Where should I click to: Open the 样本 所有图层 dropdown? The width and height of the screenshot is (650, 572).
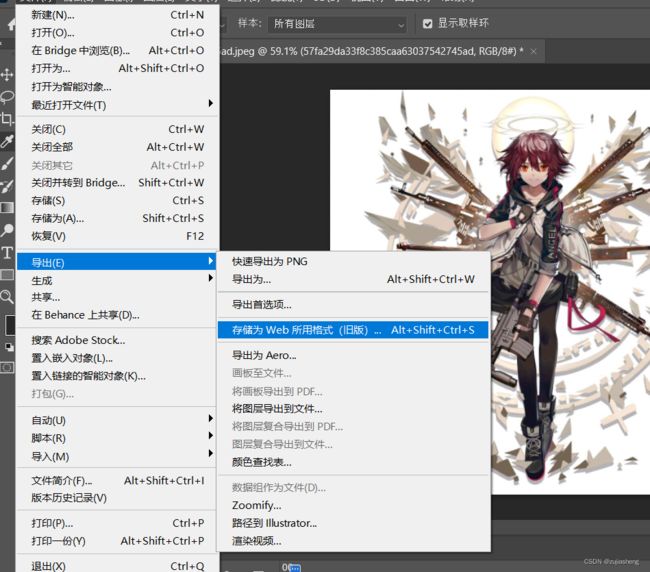point(337,24)
